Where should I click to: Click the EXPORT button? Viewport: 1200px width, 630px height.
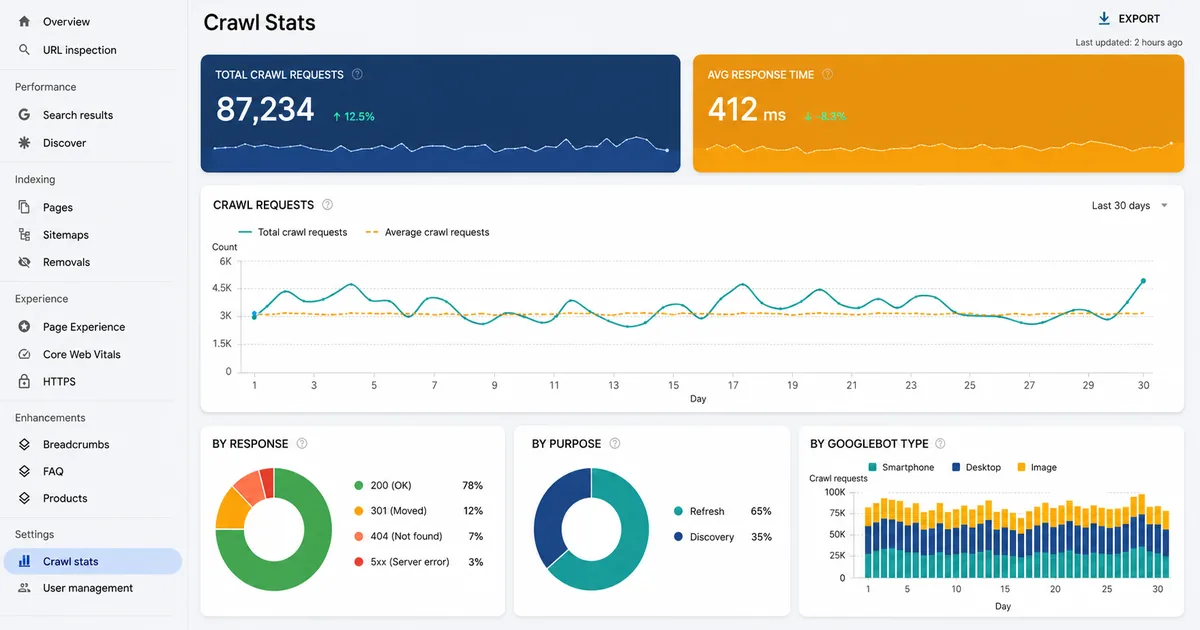point(1129,18)
